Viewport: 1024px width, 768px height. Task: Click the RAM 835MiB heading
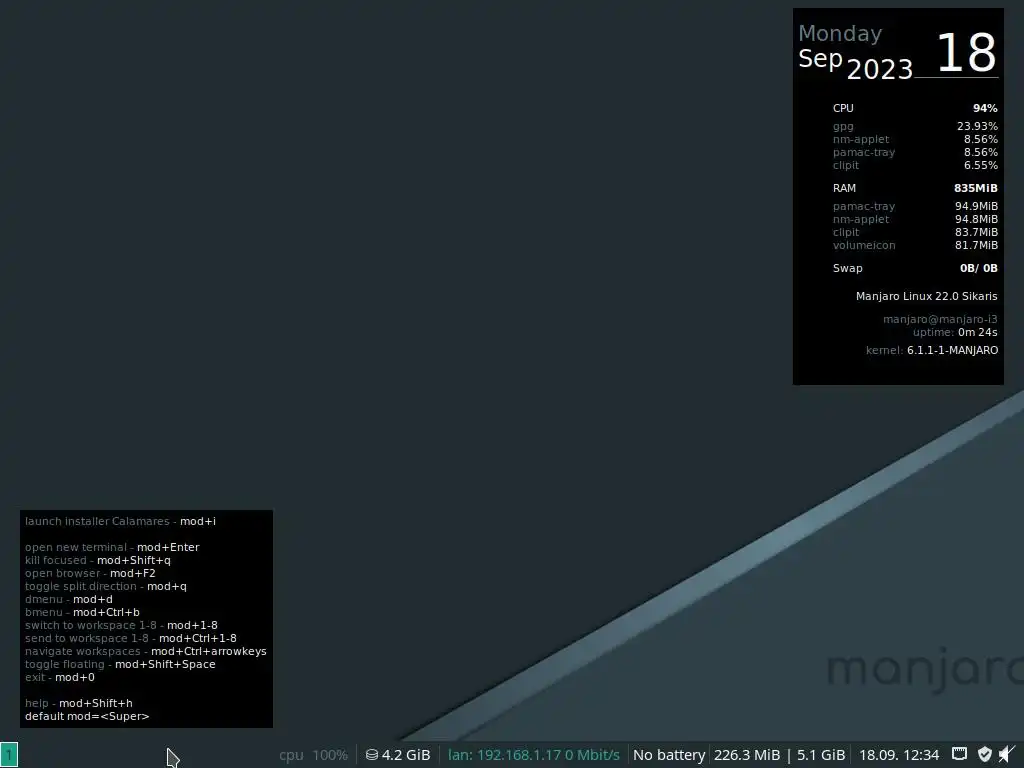915,188
